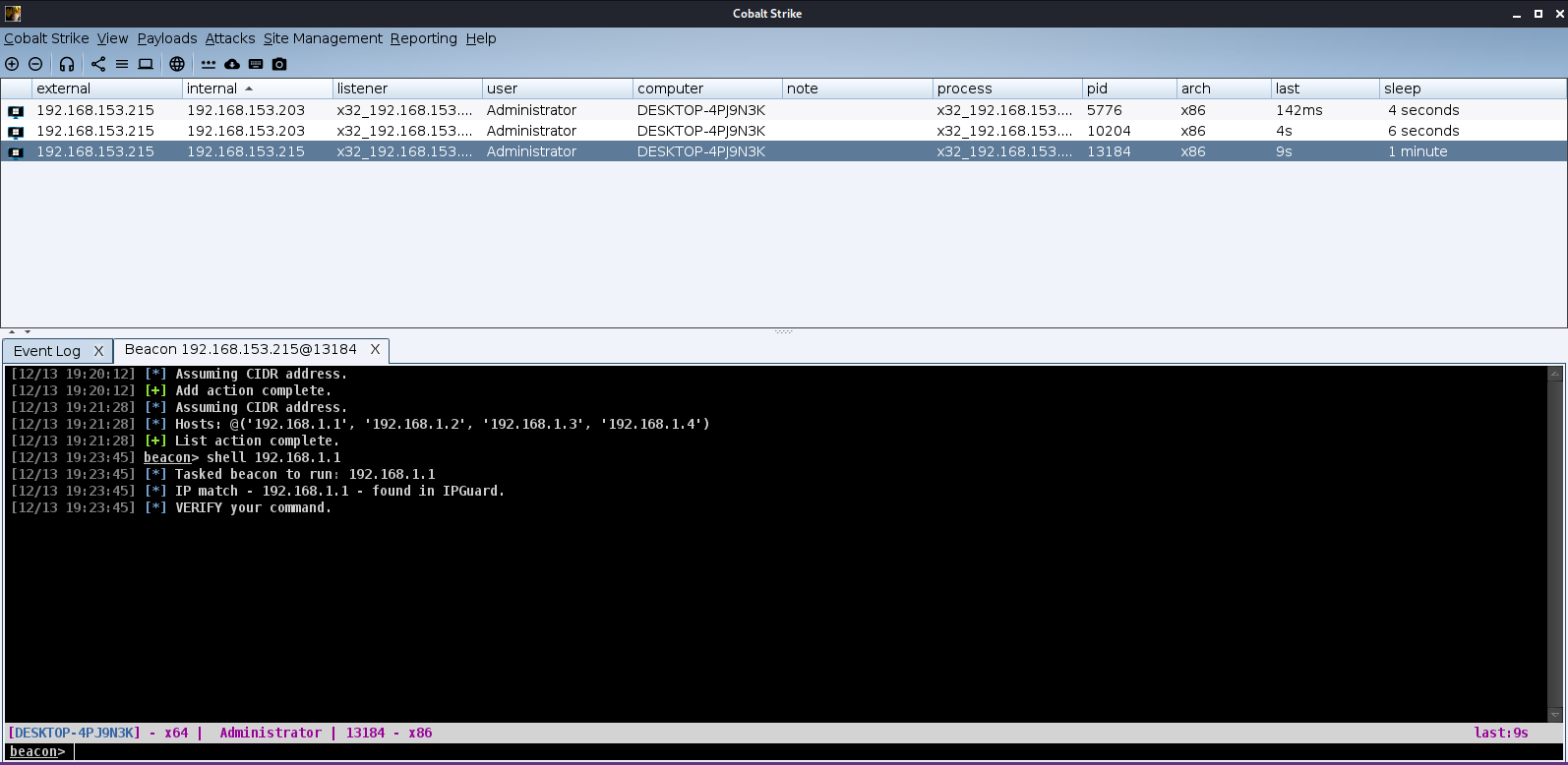Sort sessions by last column
Viewport: 1568px width, 765px height.
point(1325,88)
